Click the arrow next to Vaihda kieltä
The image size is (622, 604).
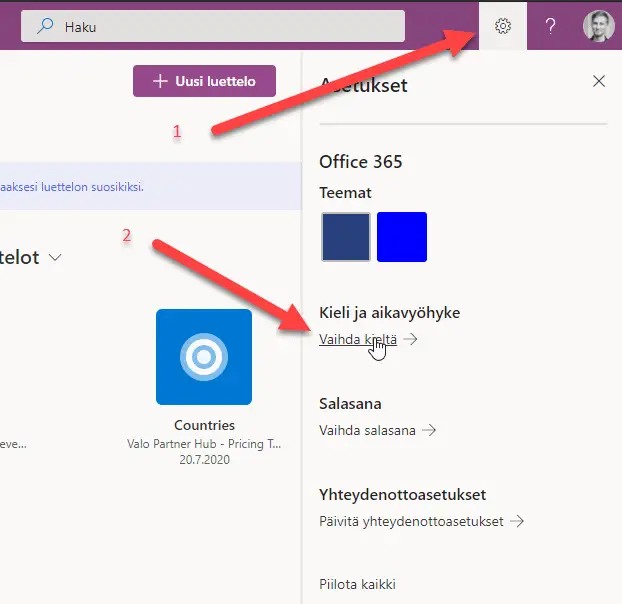point(410,340)
